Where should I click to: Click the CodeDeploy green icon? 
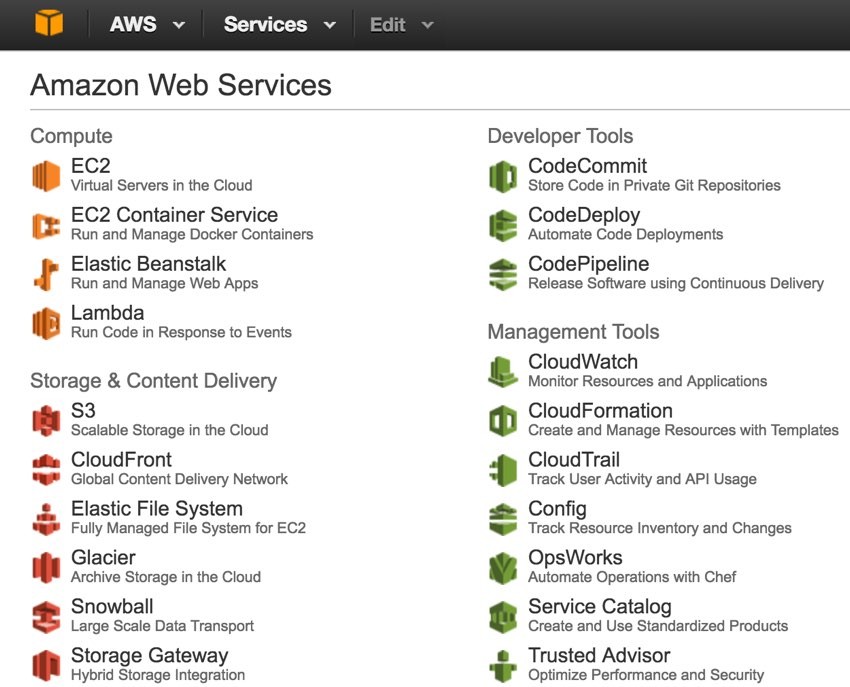(503, 225)
